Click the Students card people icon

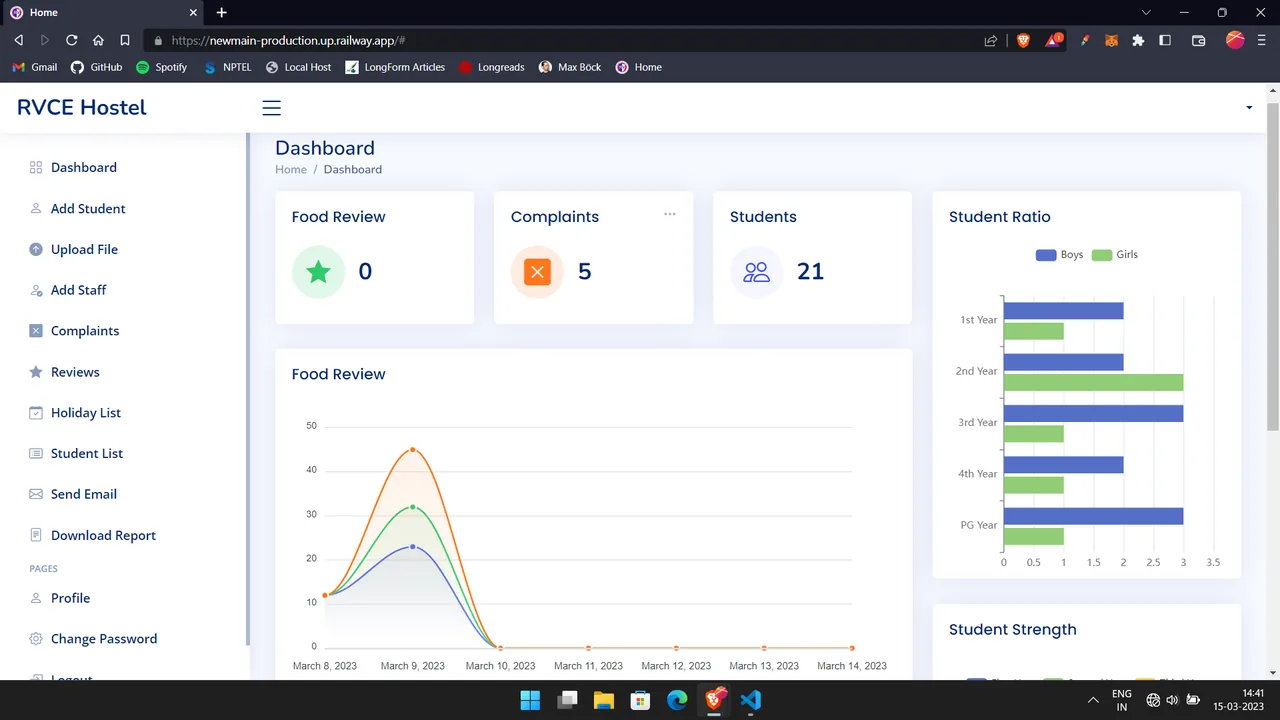(756, 272)
